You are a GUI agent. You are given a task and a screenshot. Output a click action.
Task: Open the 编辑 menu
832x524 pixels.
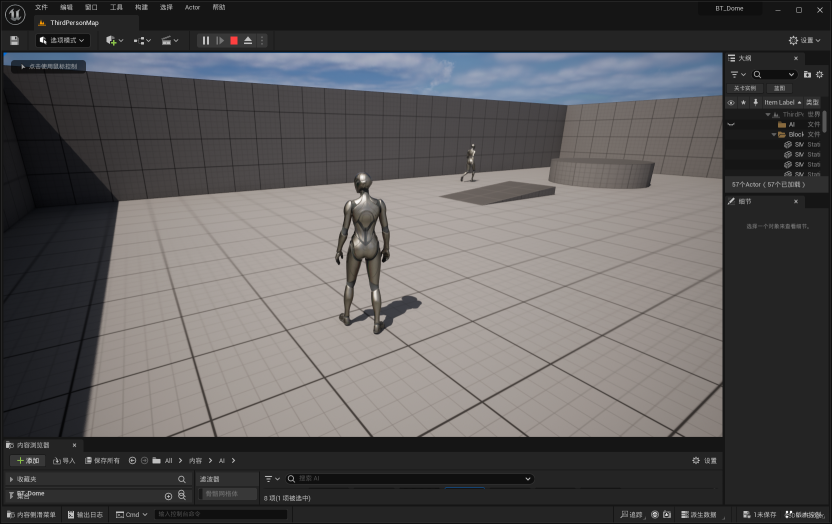pyautogui.click(x=66, y=7)
